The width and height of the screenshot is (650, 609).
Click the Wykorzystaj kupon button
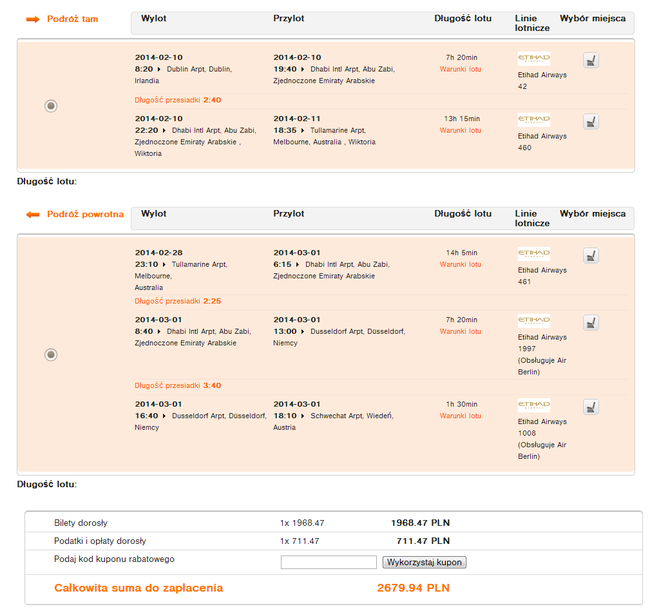(424, 563)
